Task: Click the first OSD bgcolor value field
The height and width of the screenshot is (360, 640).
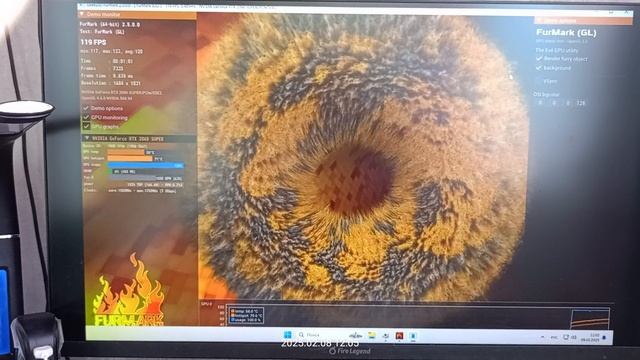Action: (x=540, y=103)
